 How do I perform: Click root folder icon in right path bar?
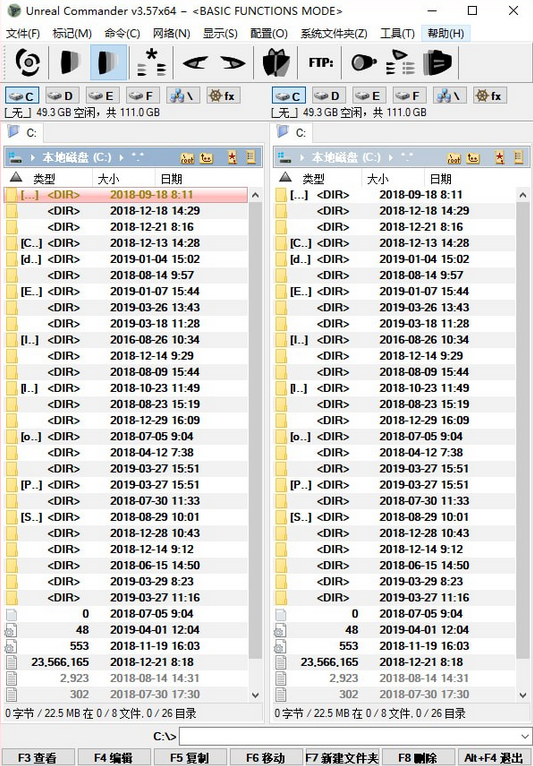pyautogui.click(x=454, y=158)
